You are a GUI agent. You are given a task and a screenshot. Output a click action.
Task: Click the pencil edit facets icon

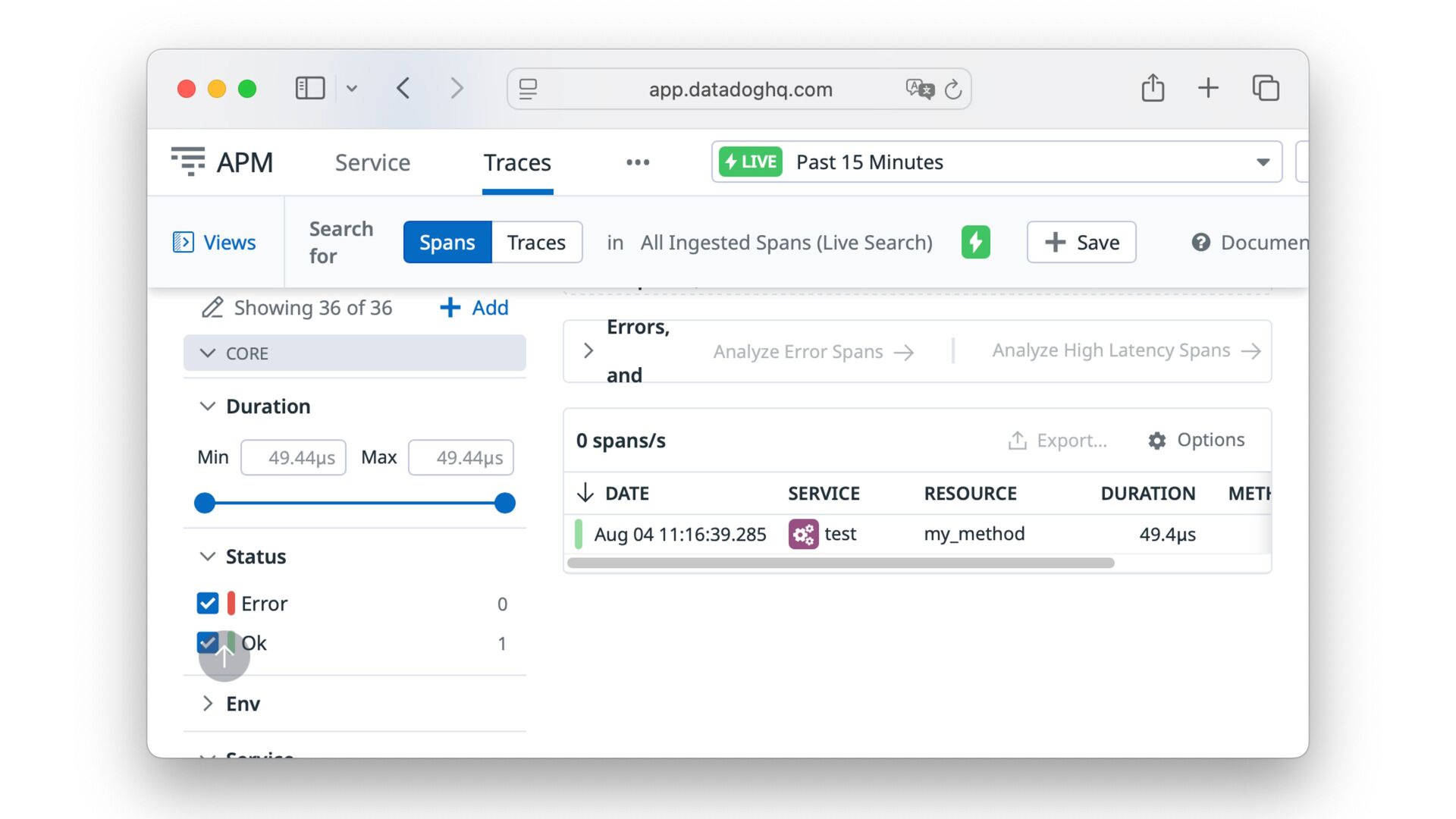tap(212, 308)
